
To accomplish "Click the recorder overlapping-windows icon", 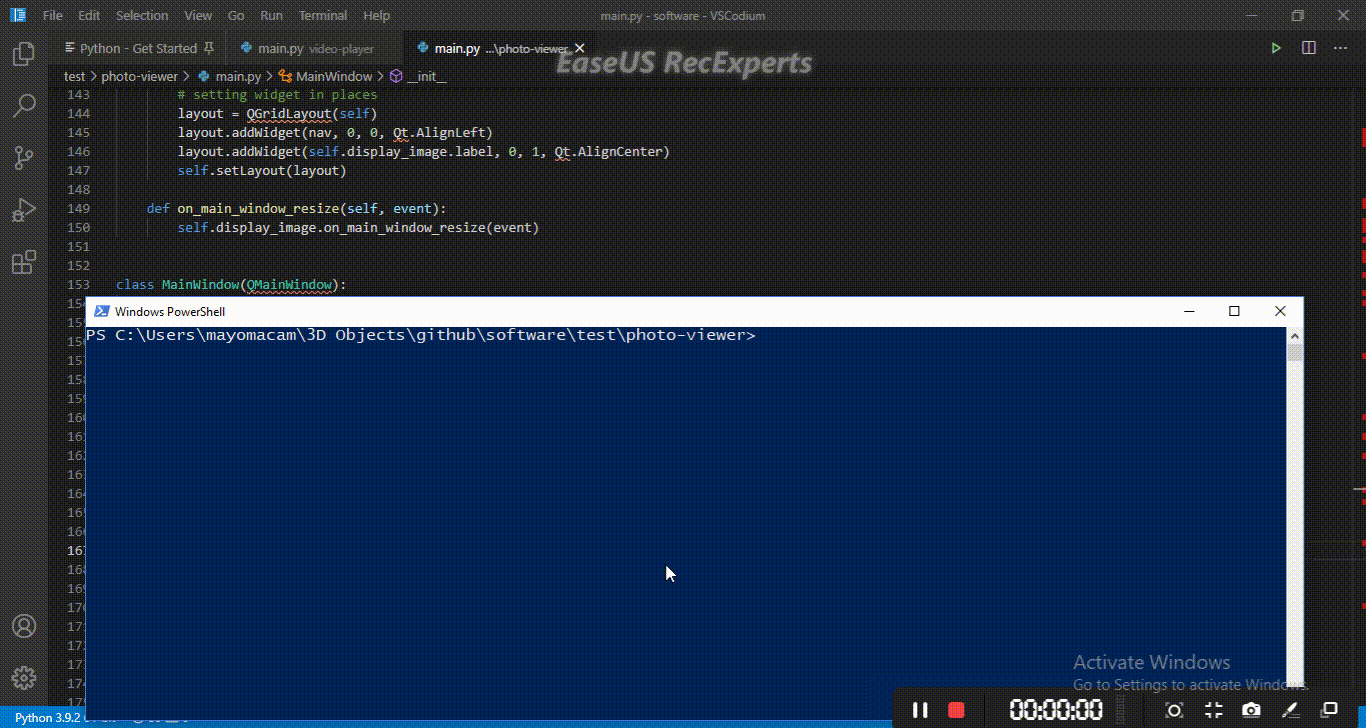I will coord(1328,710).
